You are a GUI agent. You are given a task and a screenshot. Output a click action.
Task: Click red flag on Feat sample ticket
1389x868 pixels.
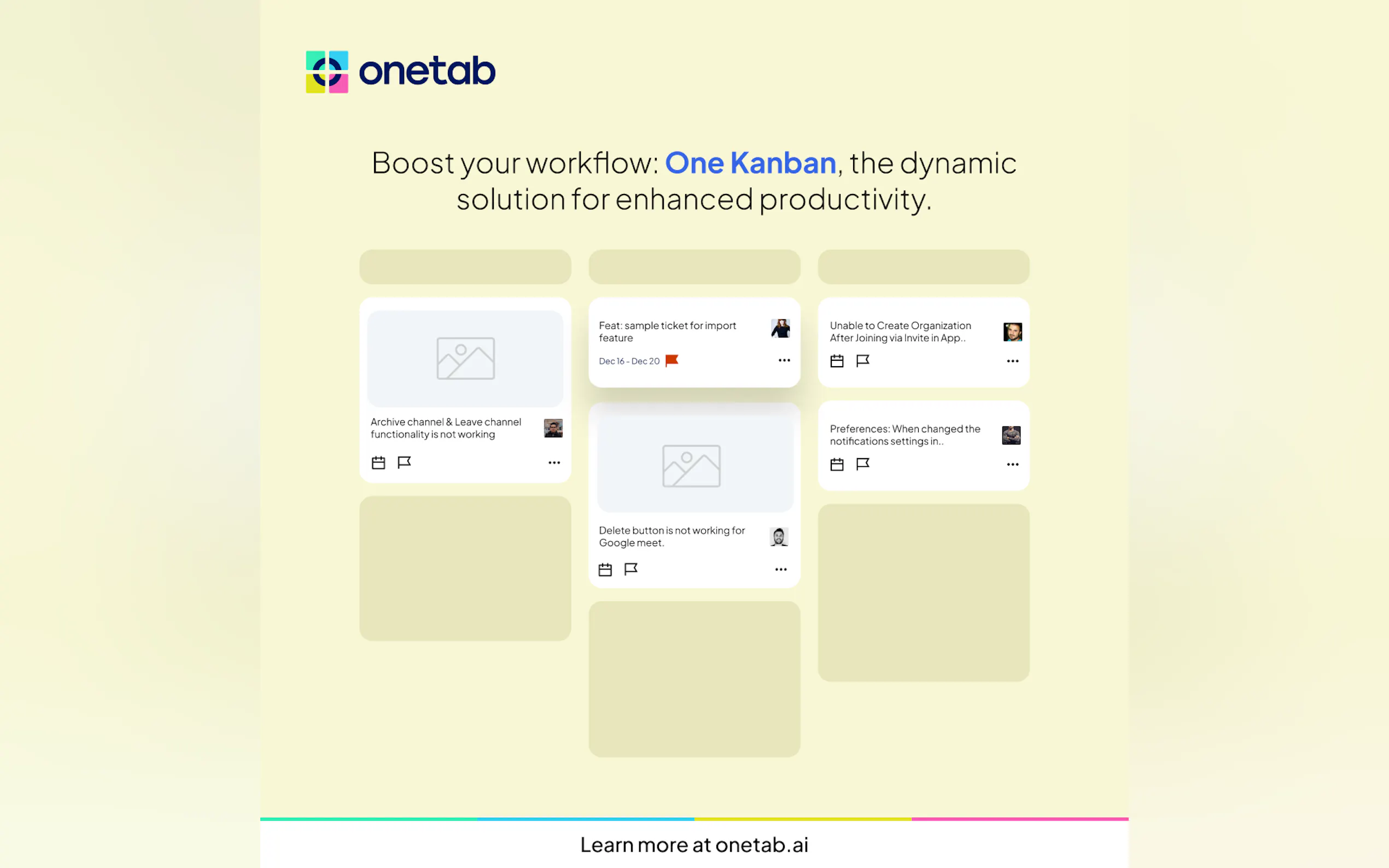click(672, 361)
